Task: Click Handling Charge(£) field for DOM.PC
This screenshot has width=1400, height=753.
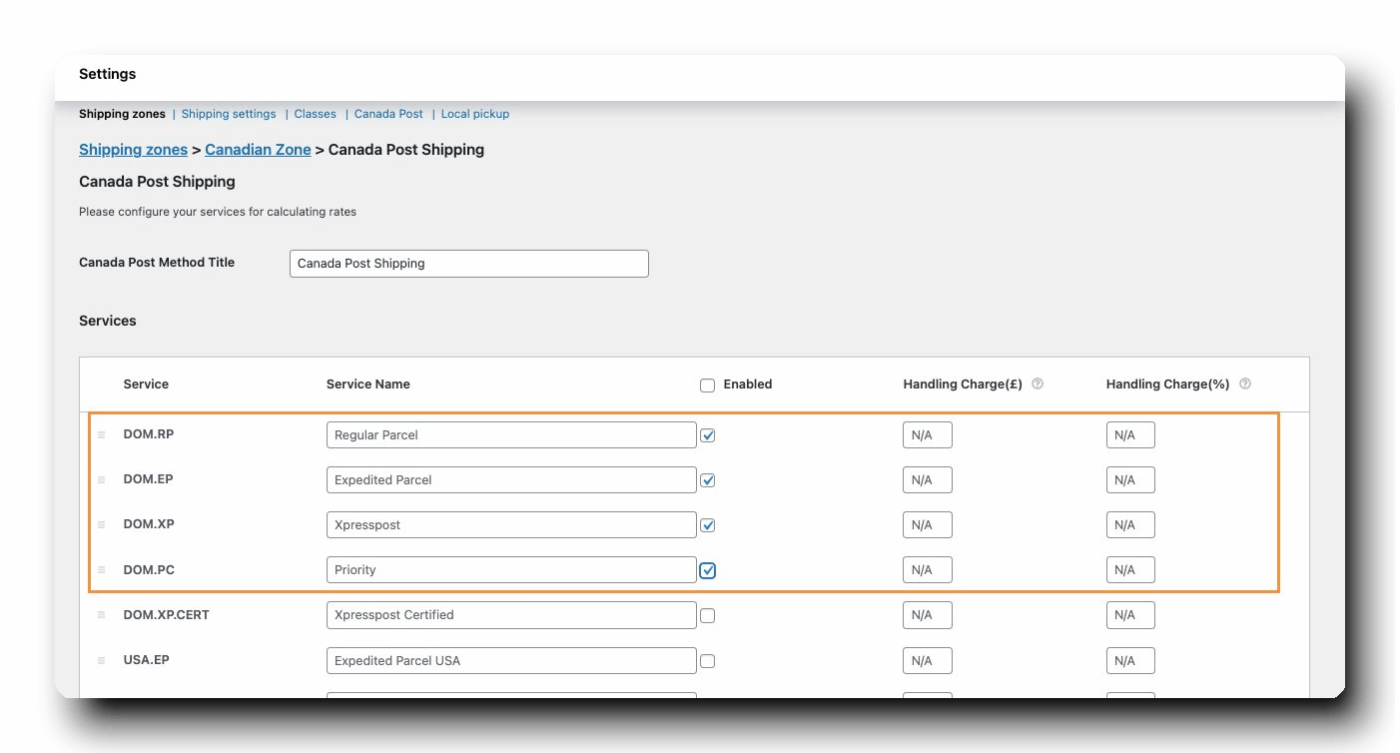Action: tap(927, 570)
